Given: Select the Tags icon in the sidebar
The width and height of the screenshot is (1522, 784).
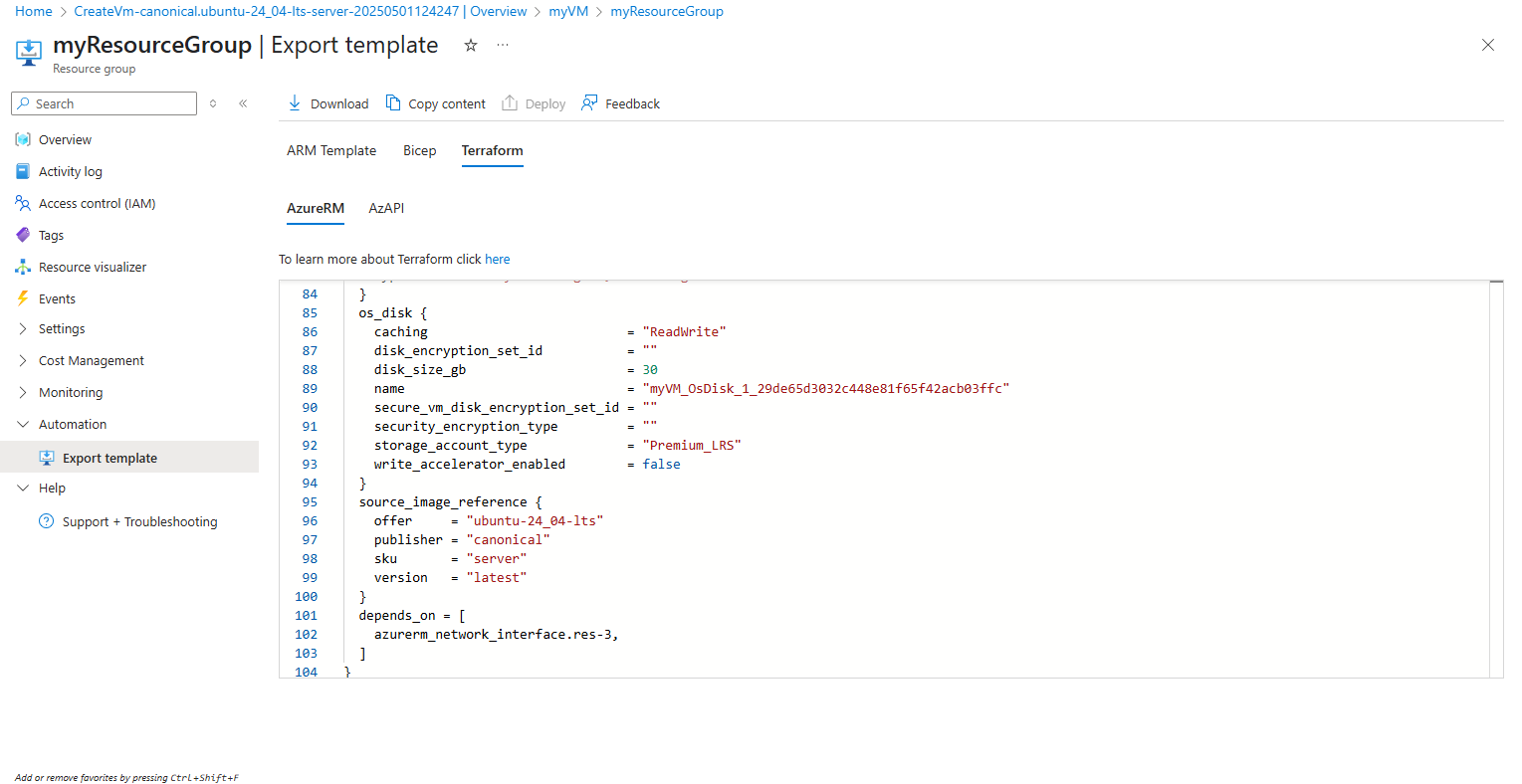Looking at the screenshot, I should click(22, 234).
